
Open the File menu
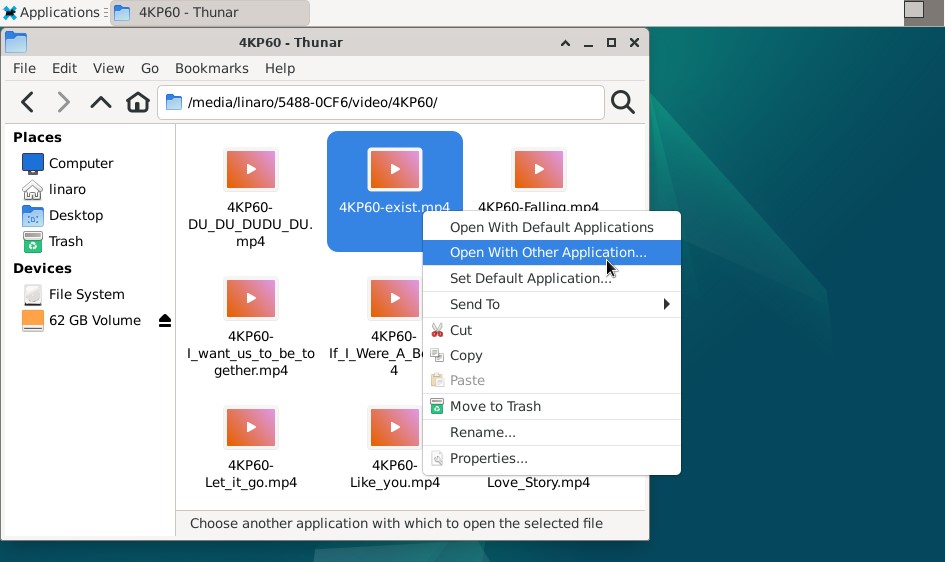click(25, 68)
